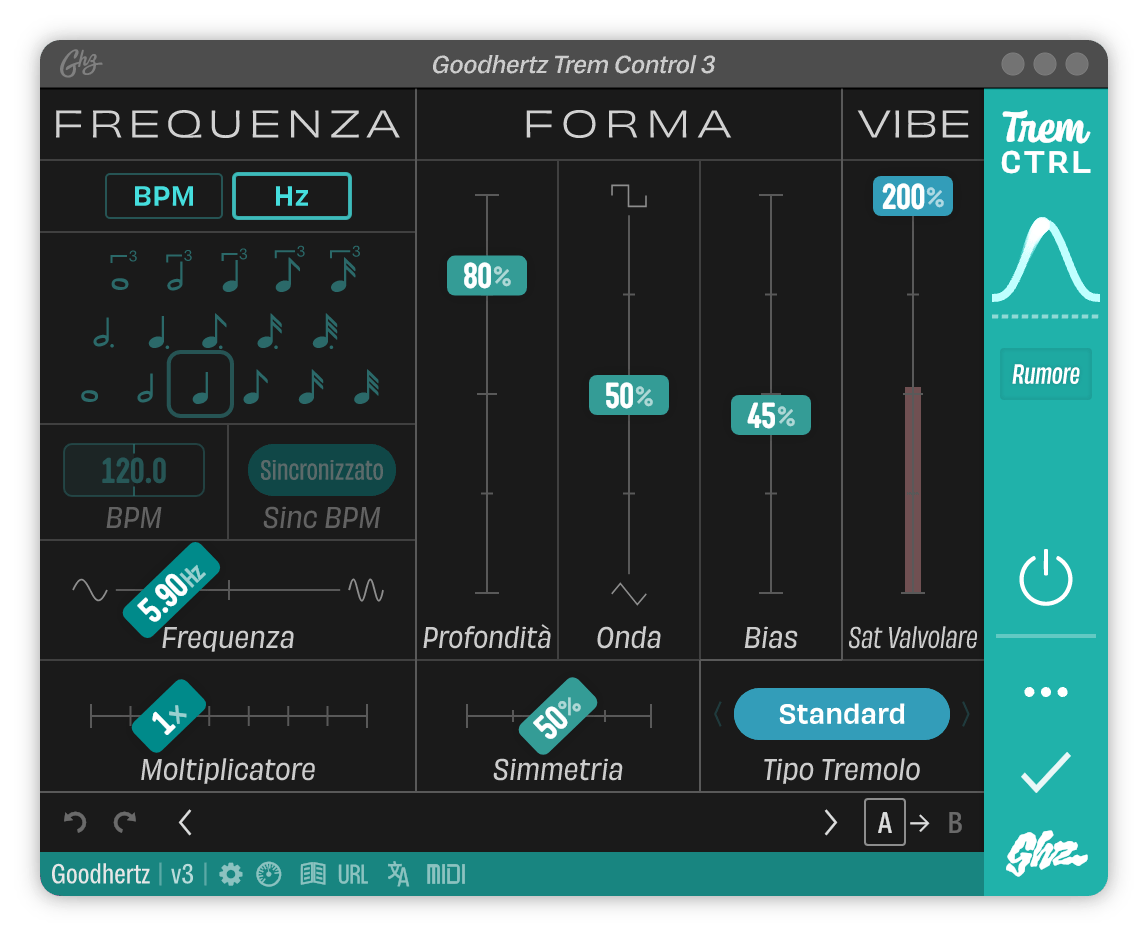The height and width of the screenshot is (936, 1148).
Task: Click the Trem CTRL sidebar logo
Action: (x=1046, y=142)
